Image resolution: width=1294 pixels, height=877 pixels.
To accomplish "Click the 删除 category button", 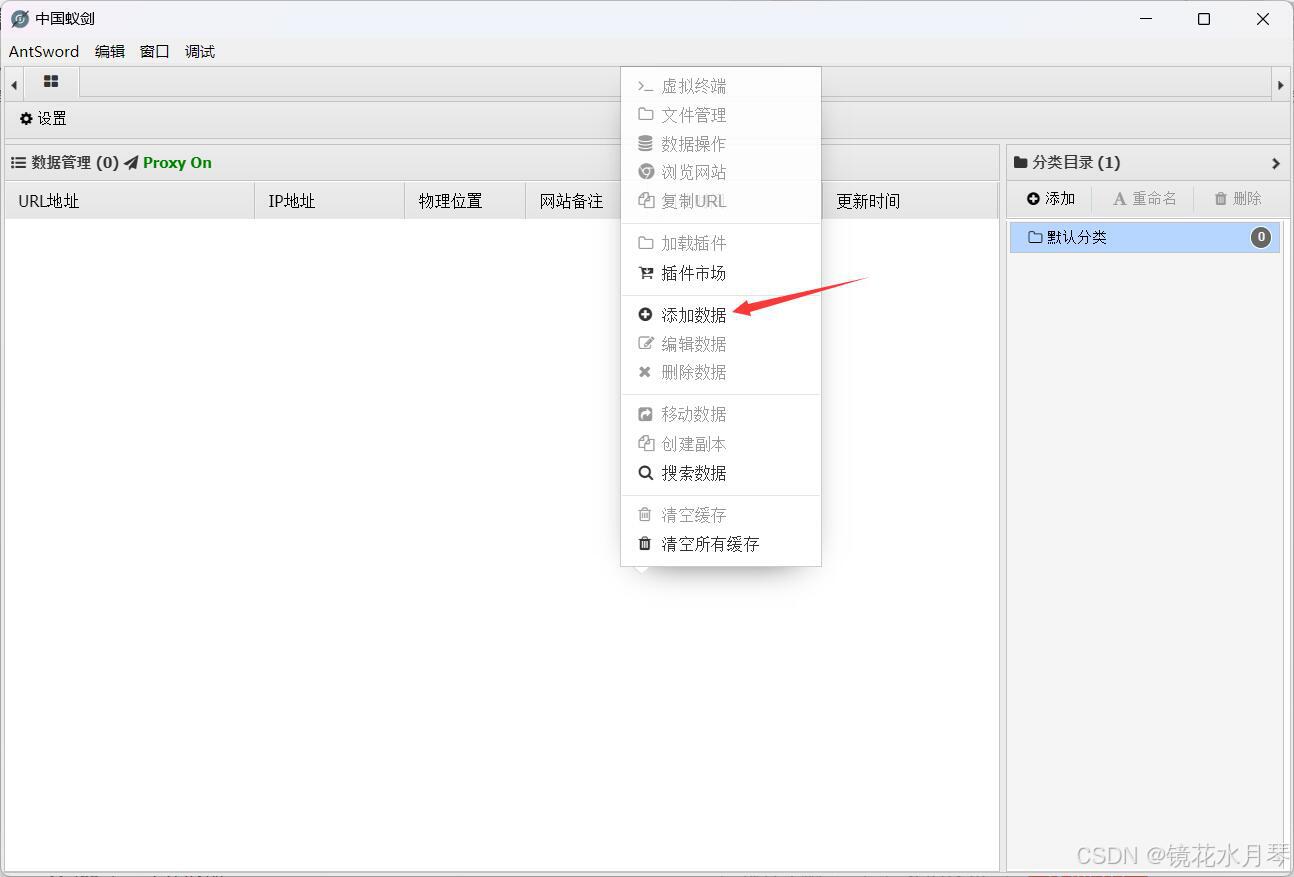I will [1238, 199].
